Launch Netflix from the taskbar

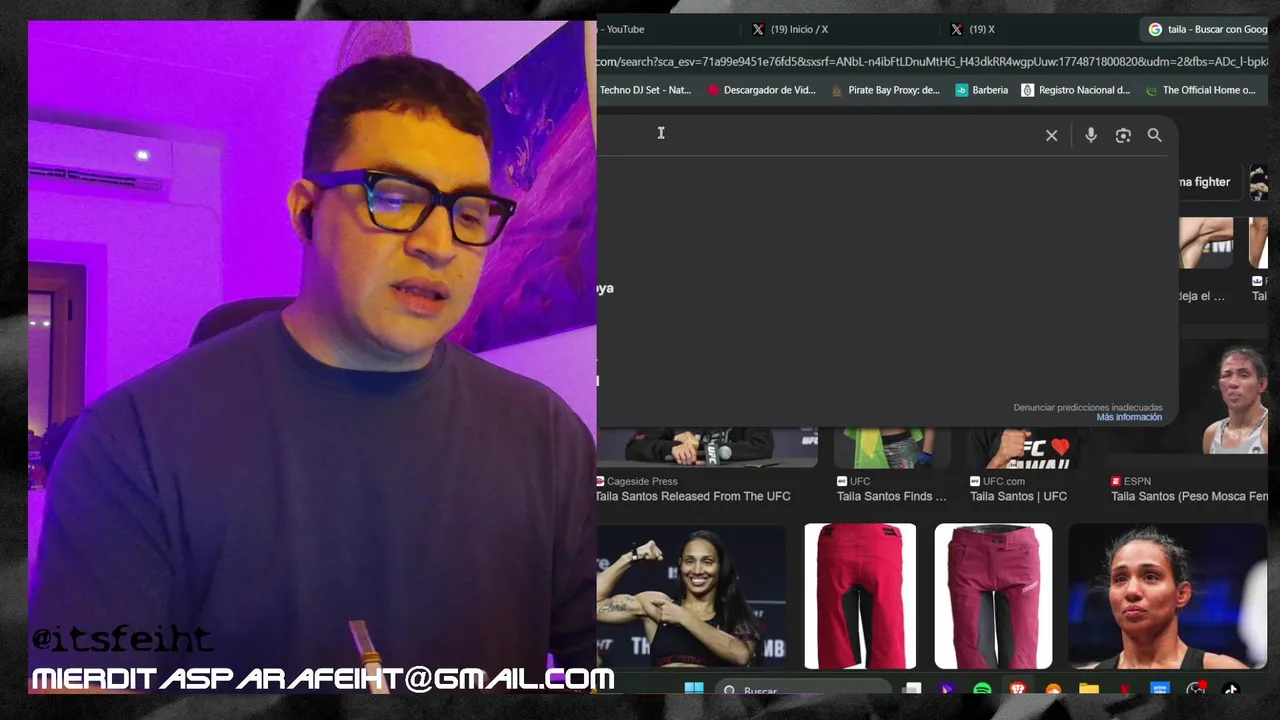(1125, 689)
